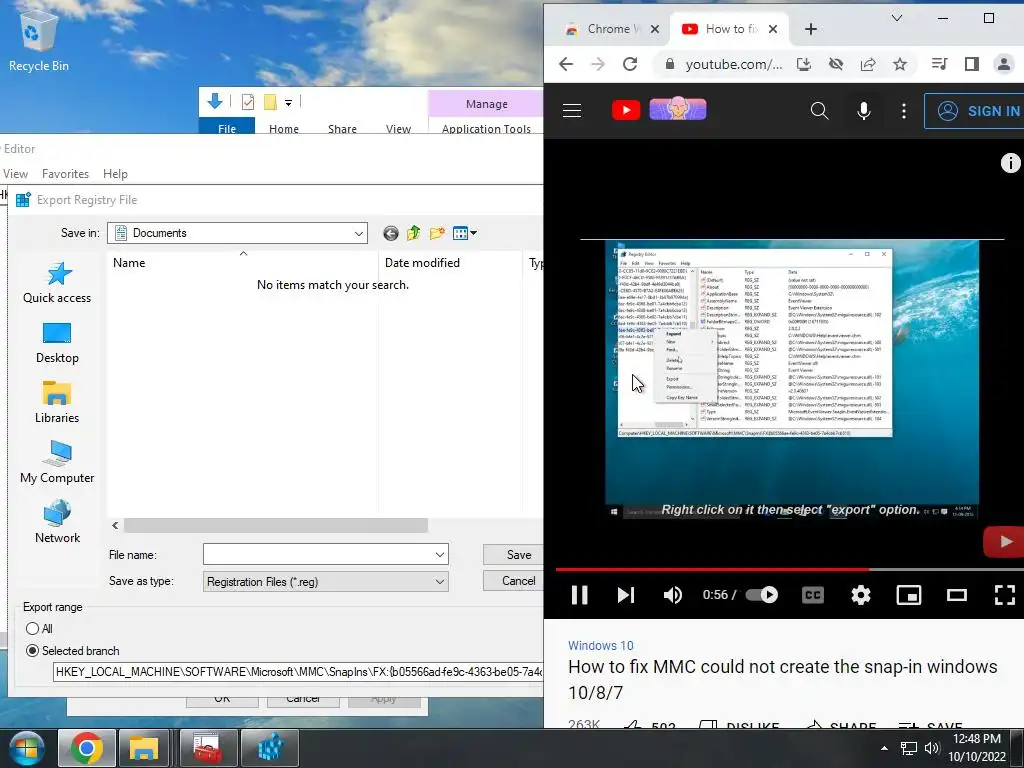Click the Properties checkmark quick access icon
The image size is (1024, 768).
248,102
